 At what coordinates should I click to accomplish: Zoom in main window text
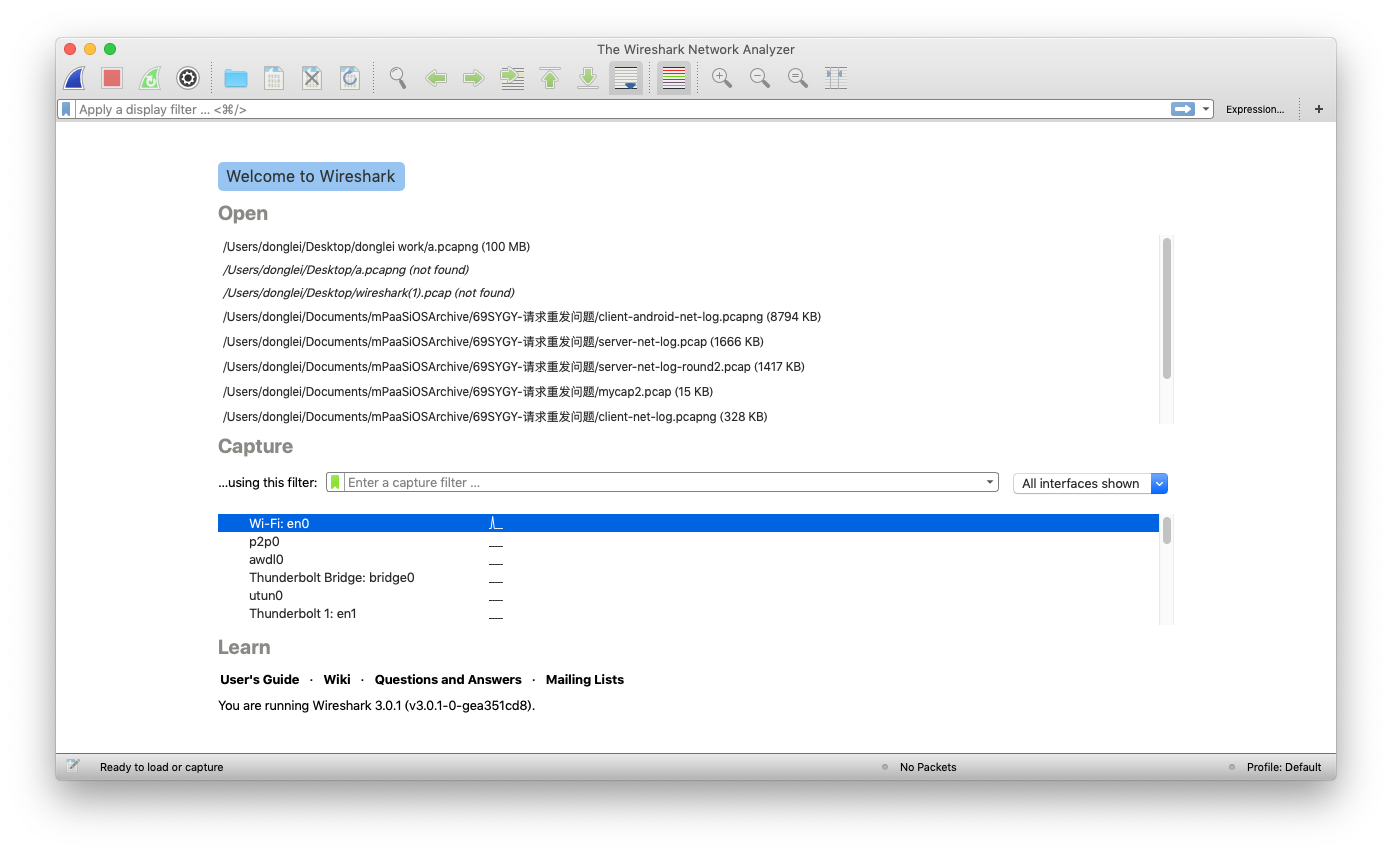click(722, 78)
